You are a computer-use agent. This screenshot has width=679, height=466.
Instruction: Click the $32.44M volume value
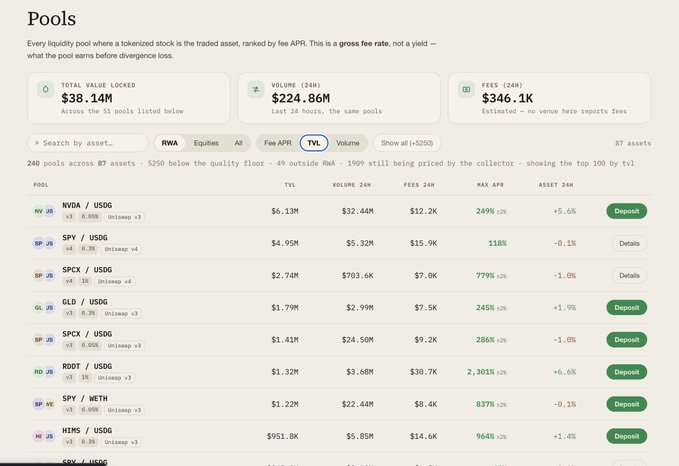point(357,211)
